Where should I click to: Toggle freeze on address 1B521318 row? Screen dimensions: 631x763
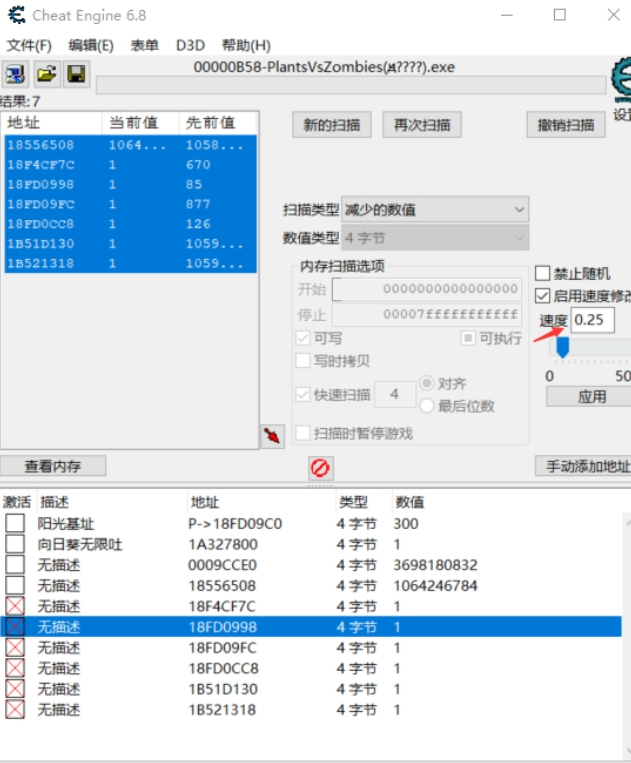click(15, 710)
